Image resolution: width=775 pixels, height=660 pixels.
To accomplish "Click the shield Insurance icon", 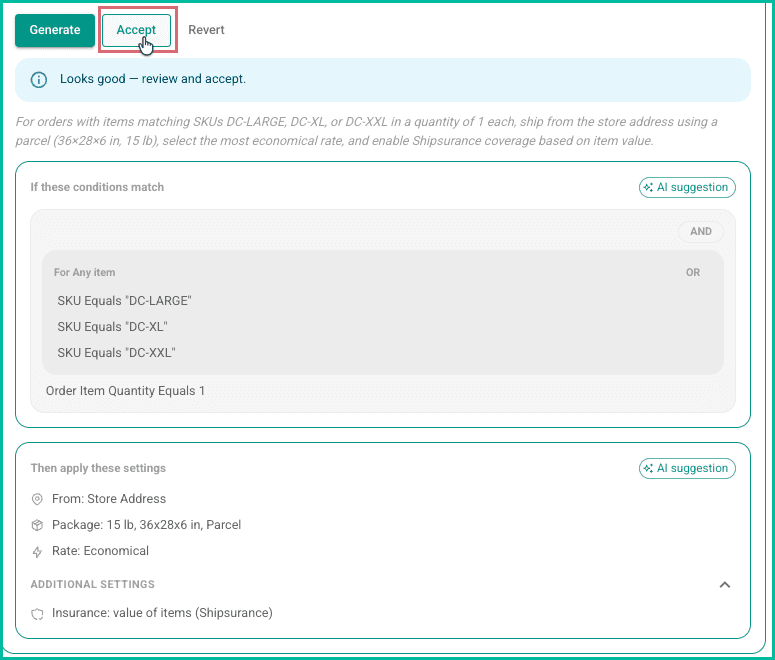I will click(x=37, y=614).
